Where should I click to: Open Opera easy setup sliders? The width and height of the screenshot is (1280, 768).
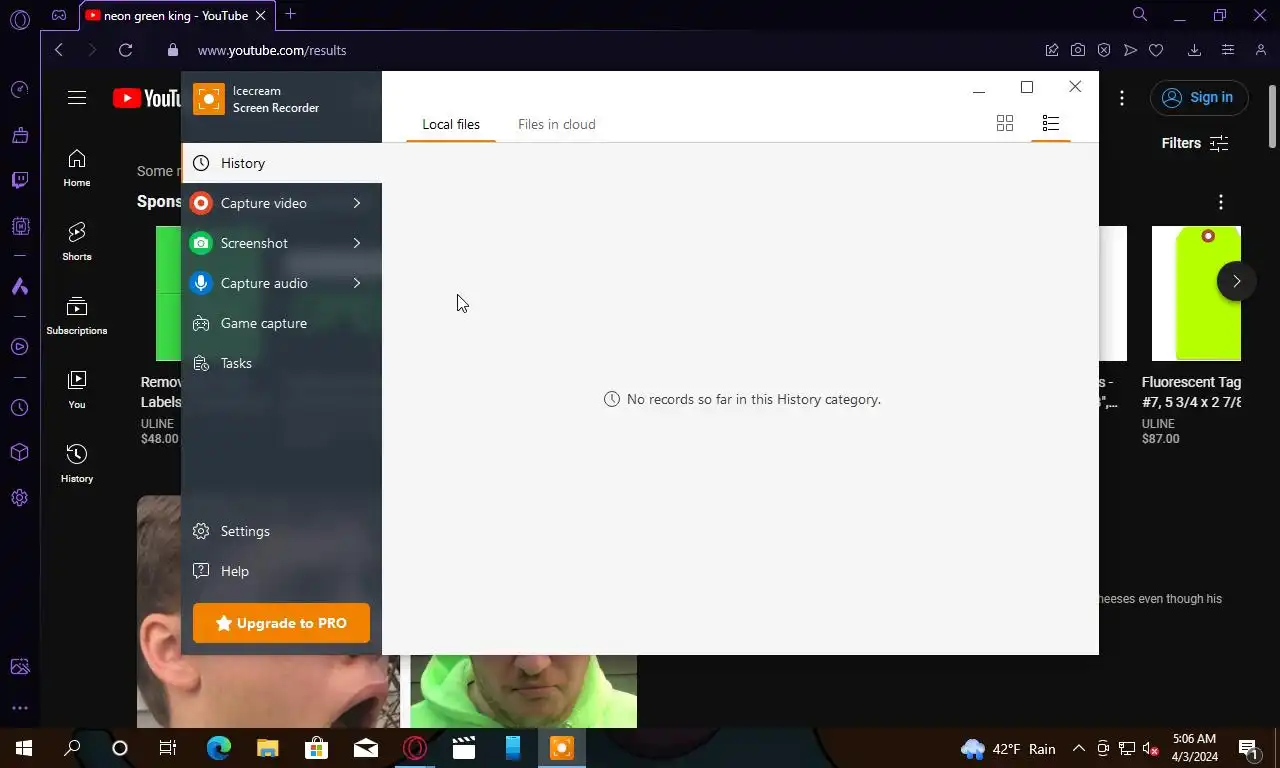coord(1228,50)
